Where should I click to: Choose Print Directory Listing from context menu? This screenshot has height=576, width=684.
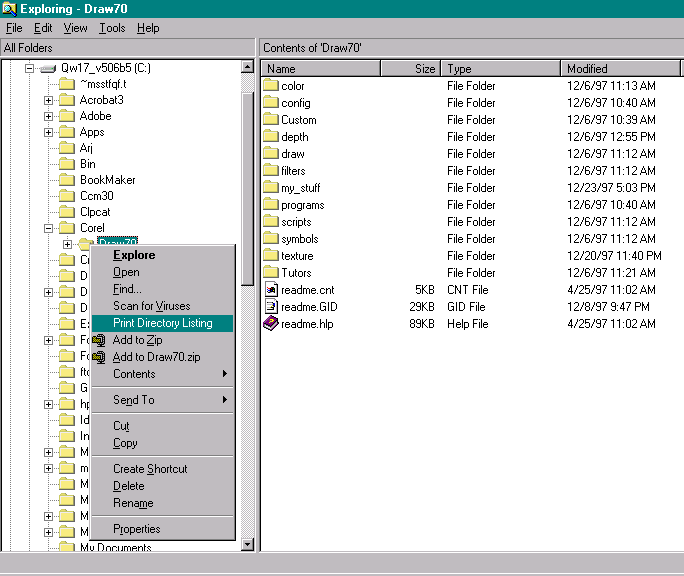162,323
